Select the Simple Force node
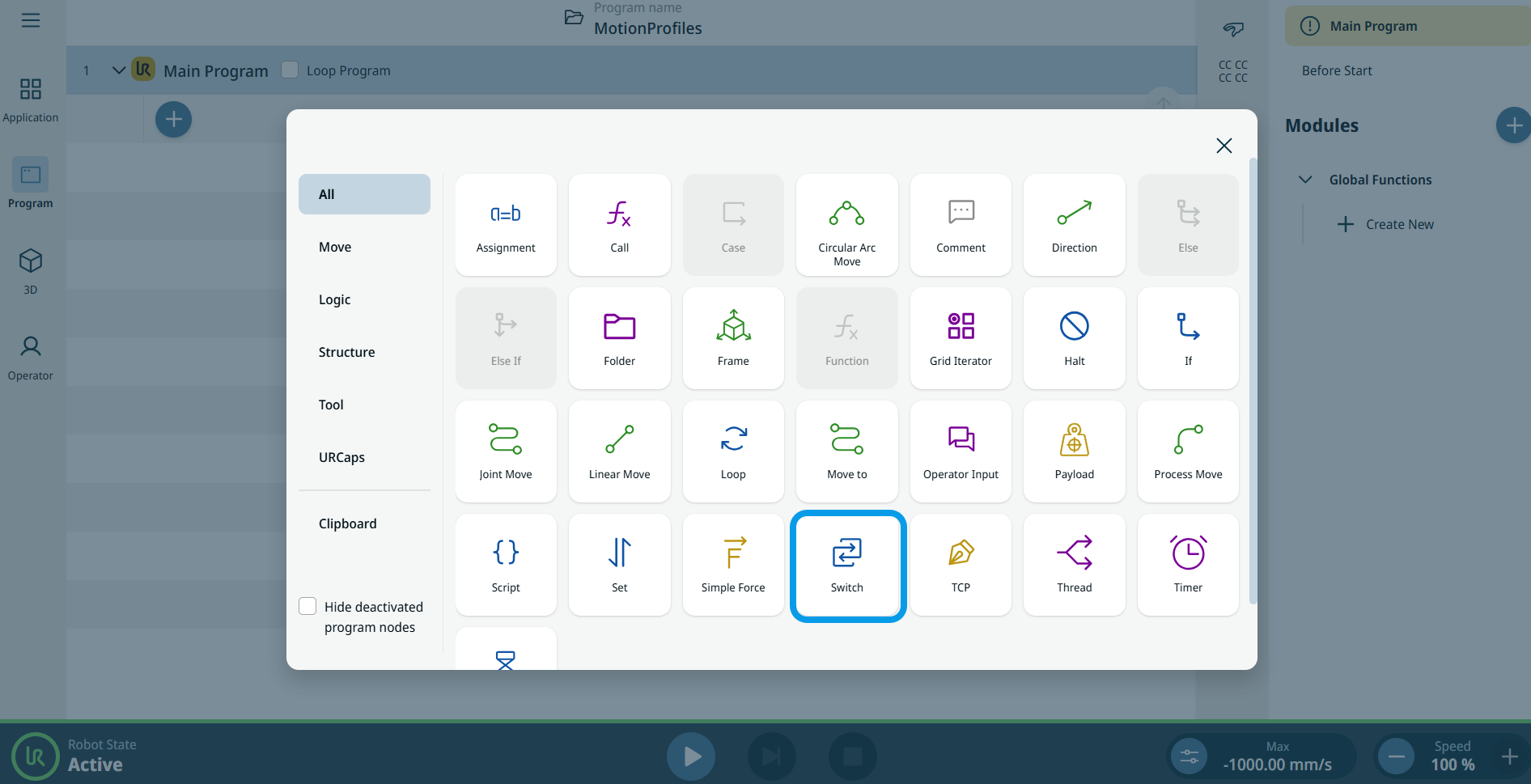 click(x=732, y=565)
